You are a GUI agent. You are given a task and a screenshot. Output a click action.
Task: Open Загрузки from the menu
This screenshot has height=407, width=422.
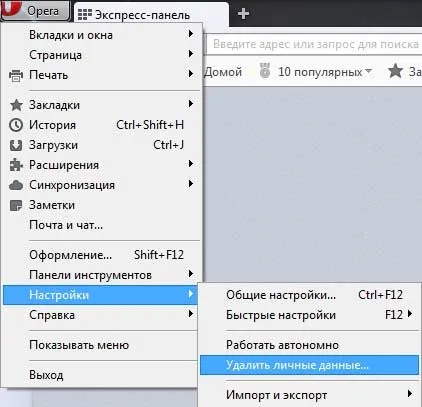point(102,145)
